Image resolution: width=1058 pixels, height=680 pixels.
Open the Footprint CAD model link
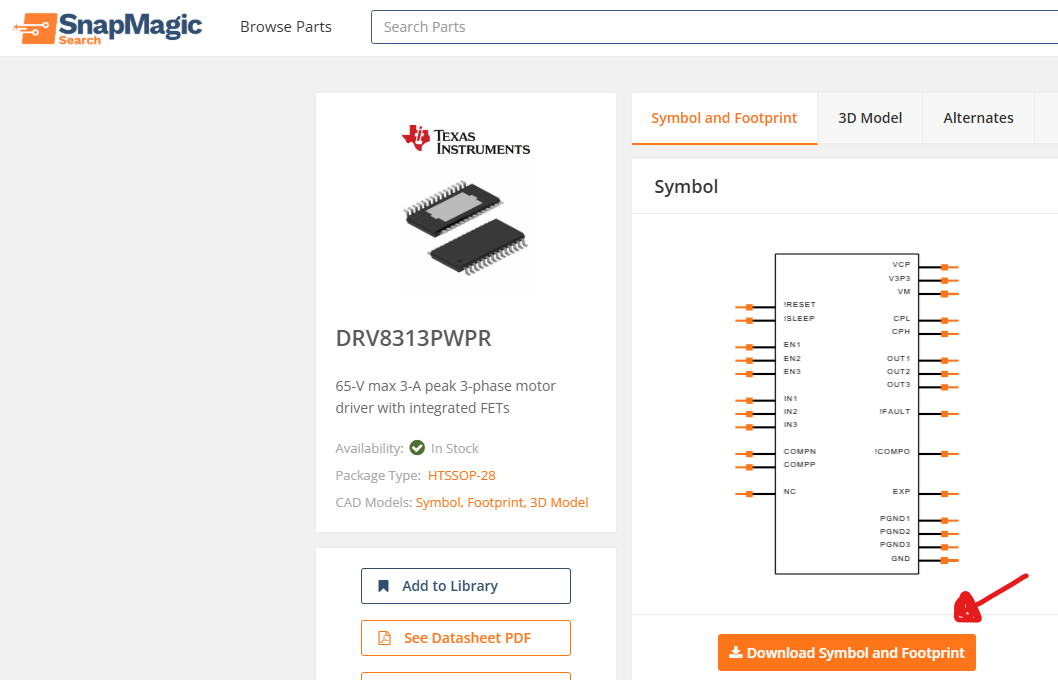click(497, 503)
